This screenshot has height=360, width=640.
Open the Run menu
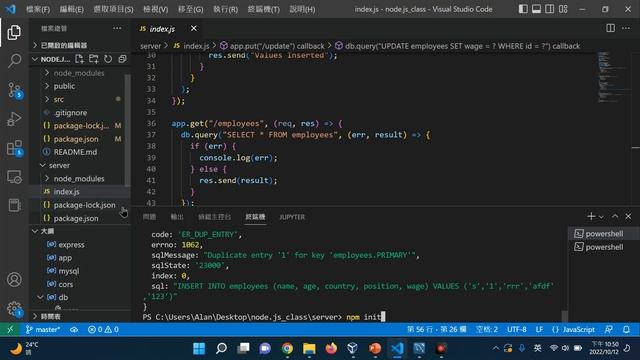[x=225, y=9]
